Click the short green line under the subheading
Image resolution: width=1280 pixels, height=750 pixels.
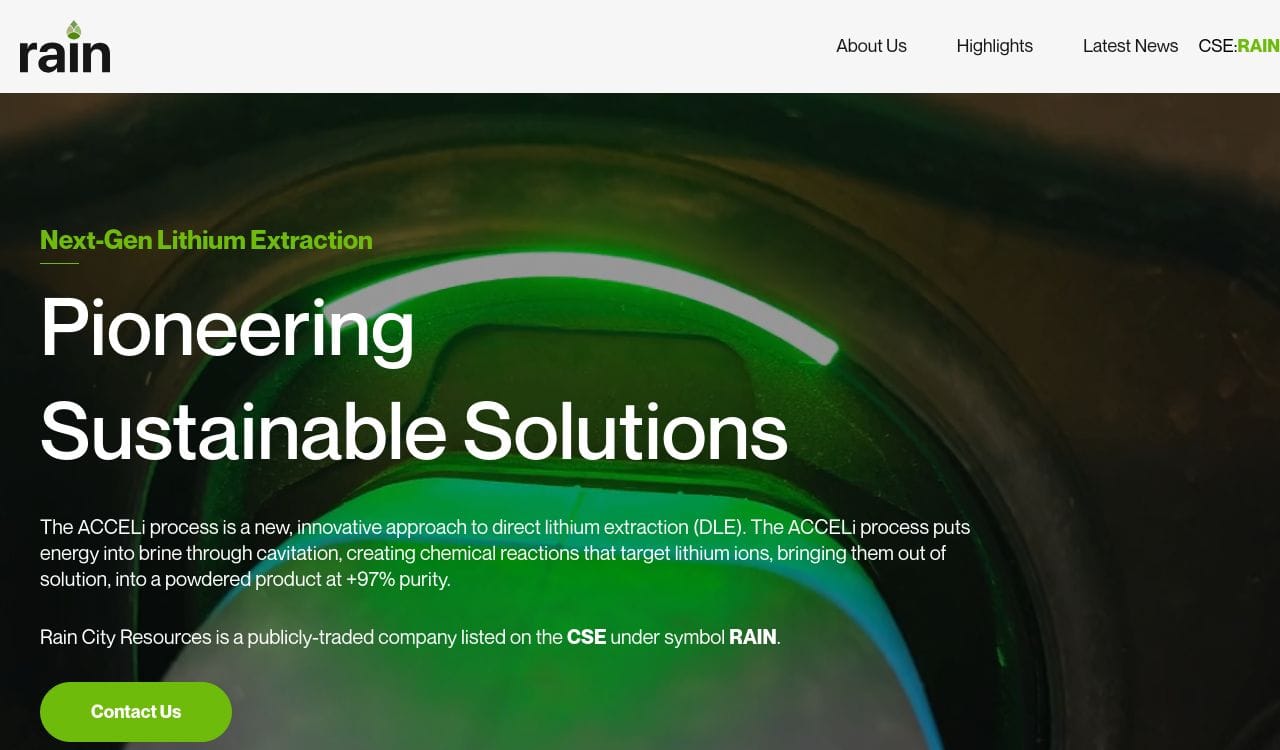[x=59, y=263]
